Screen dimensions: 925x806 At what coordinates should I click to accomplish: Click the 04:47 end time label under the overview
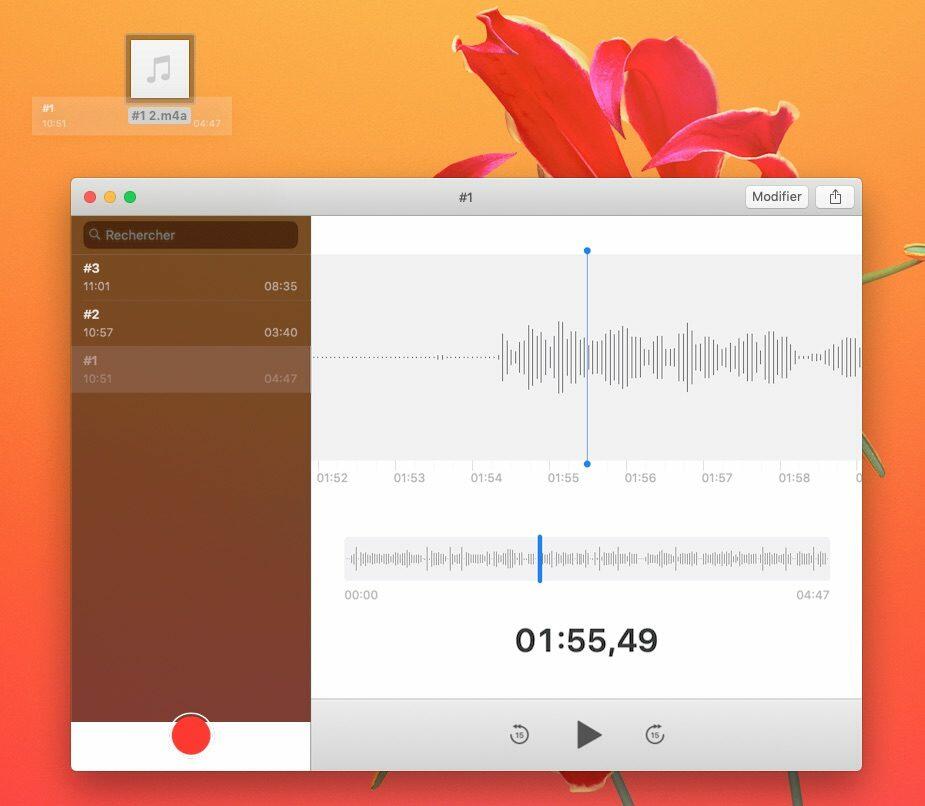(812, 595)
